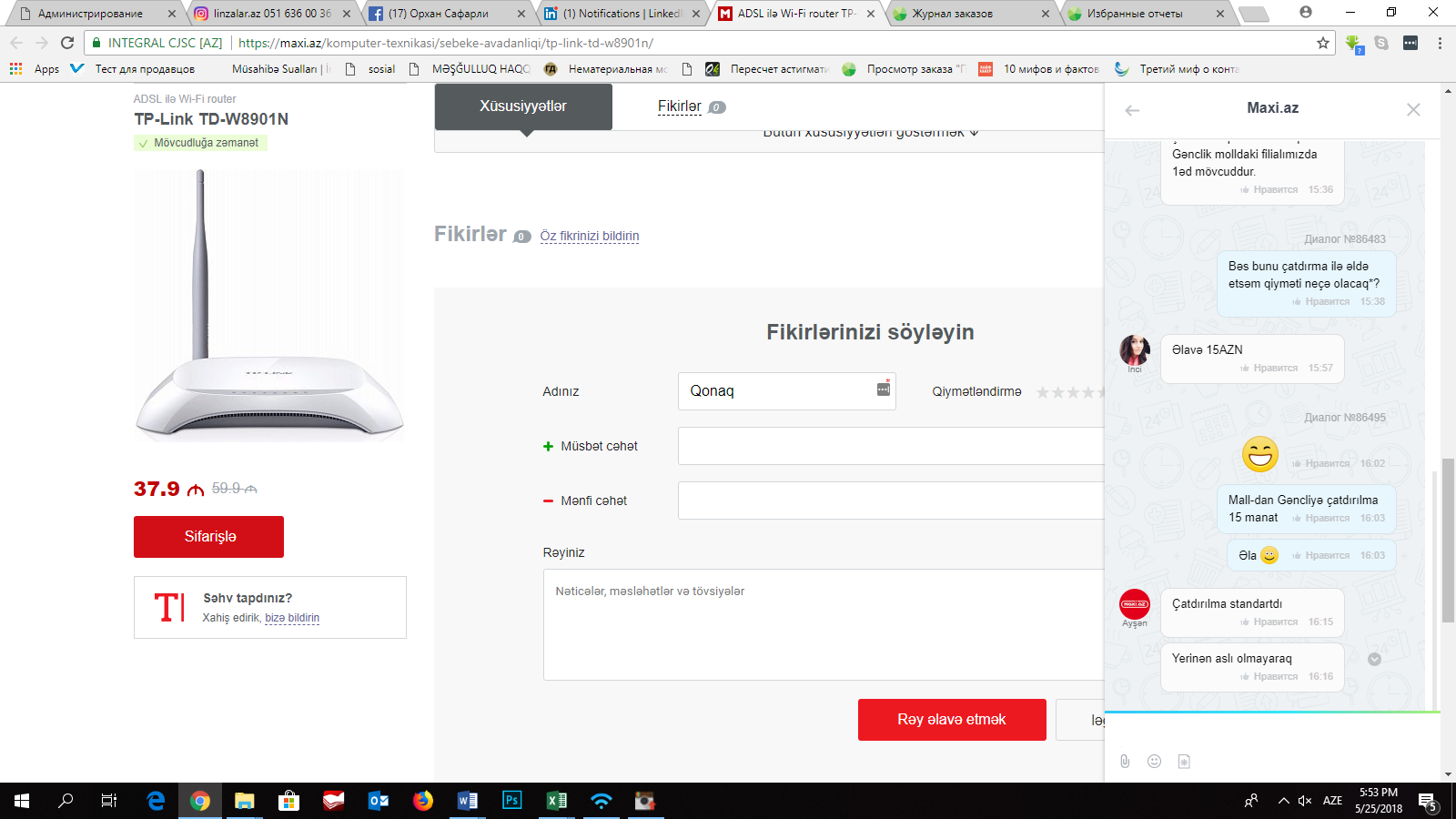Click the chat document icon beside emoji

pos(1184,761)
